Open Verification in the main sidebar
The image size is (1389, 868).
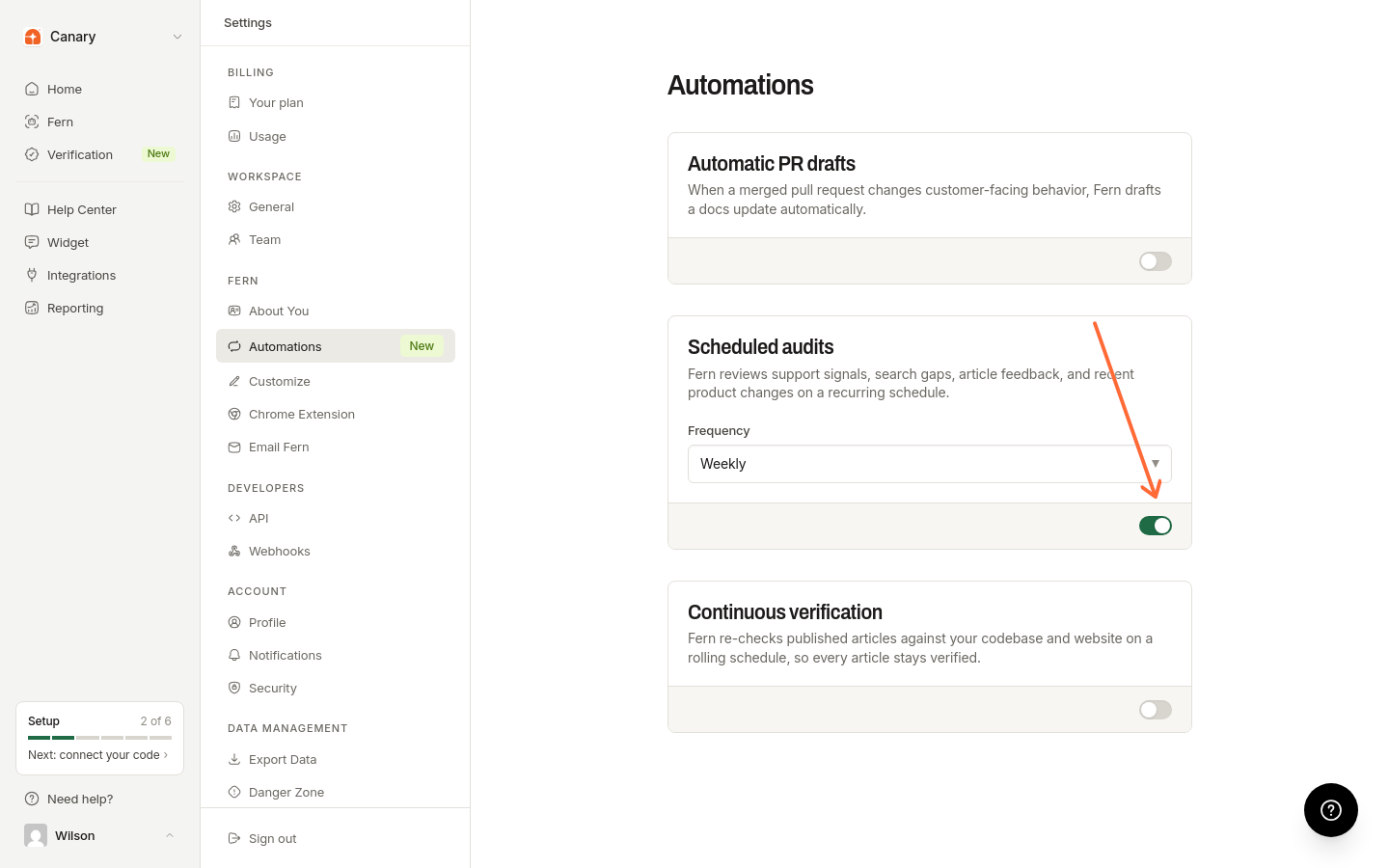(100, 154)
